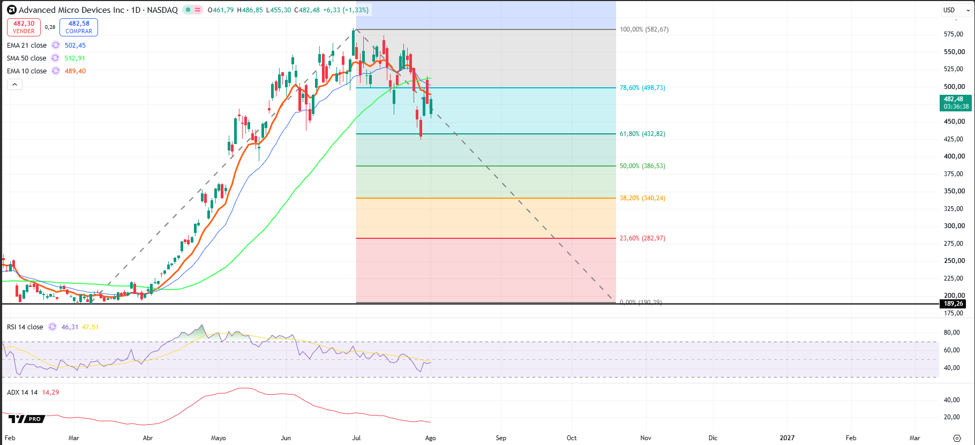The image size is (975, 445).
Task: Click the +6,33 (+1,33%) change value
Action: (x=348, y=10)
